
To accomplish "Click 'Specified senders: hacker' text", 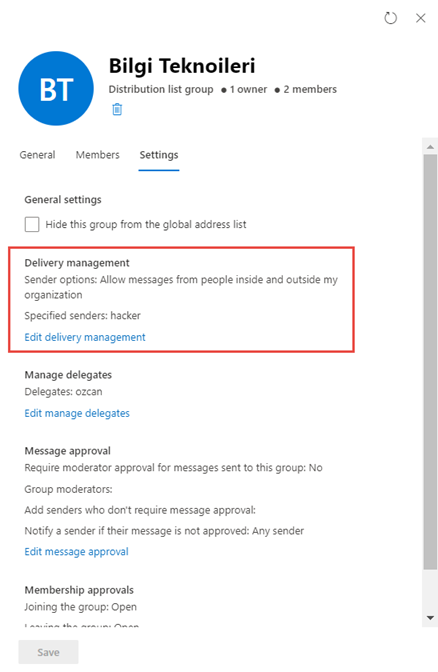I will pos(82,316).
